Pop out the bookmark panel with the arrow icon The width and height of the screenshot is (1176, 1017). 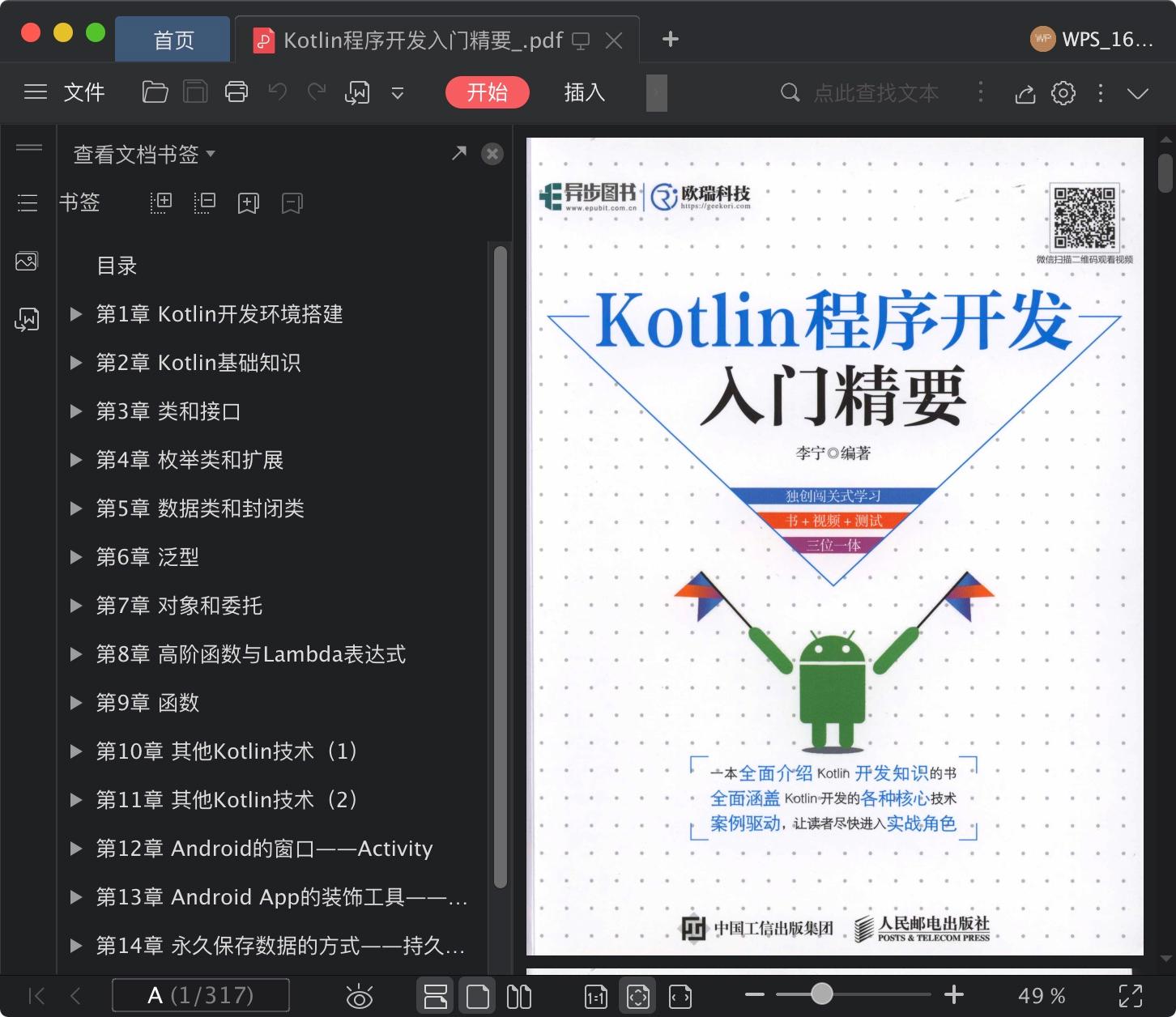pyautogui.click(x=459, y=153)
